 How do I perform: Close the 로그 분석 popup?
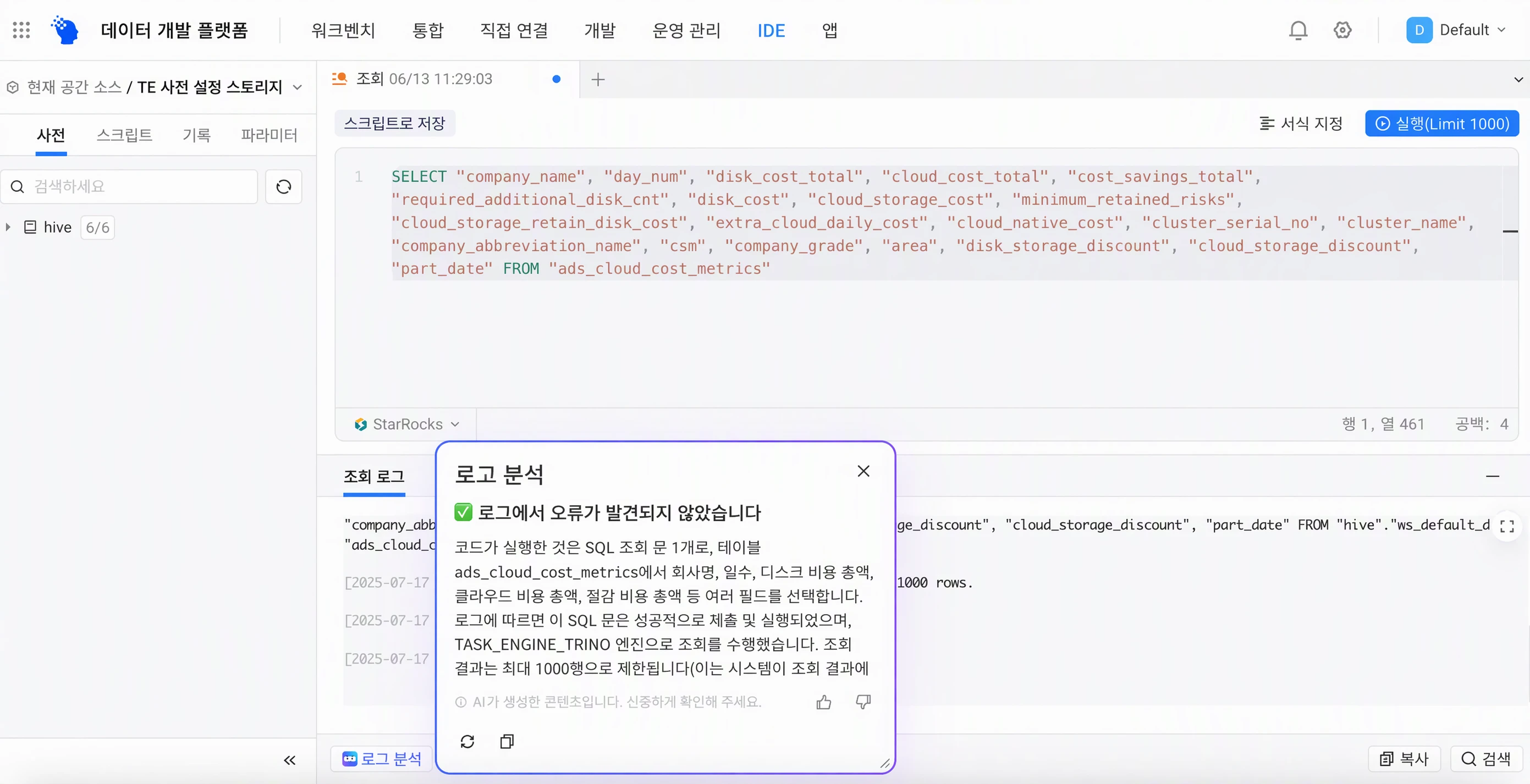click(x=863, y=471)
